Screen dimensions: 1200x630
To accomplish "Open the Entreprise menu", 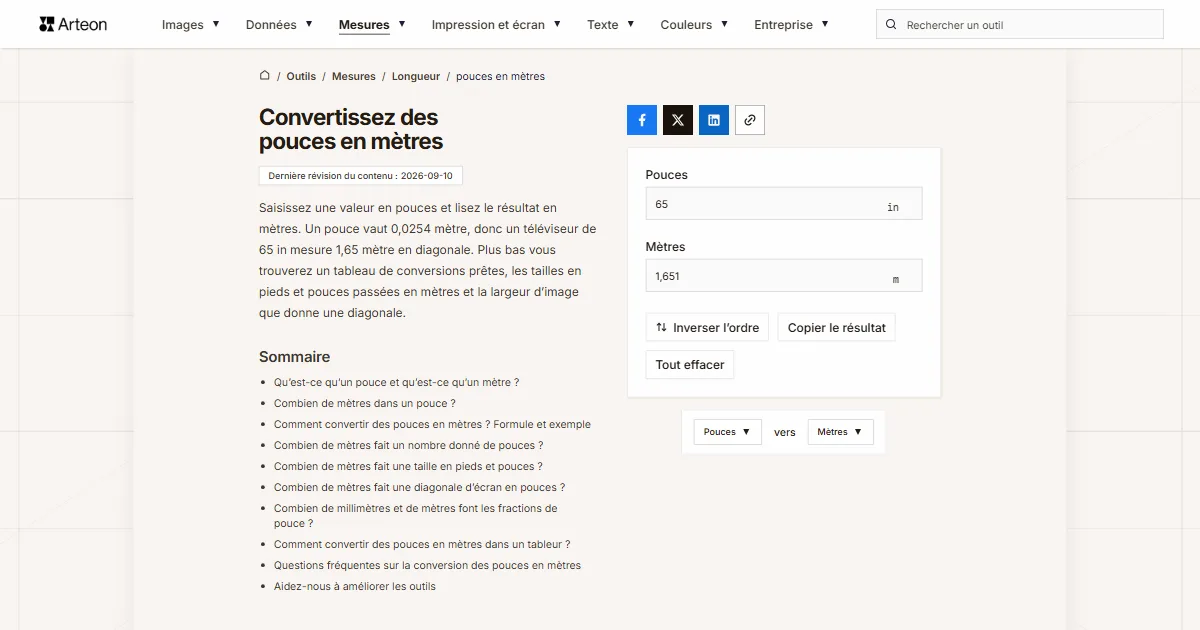I will tap(791, 25).
